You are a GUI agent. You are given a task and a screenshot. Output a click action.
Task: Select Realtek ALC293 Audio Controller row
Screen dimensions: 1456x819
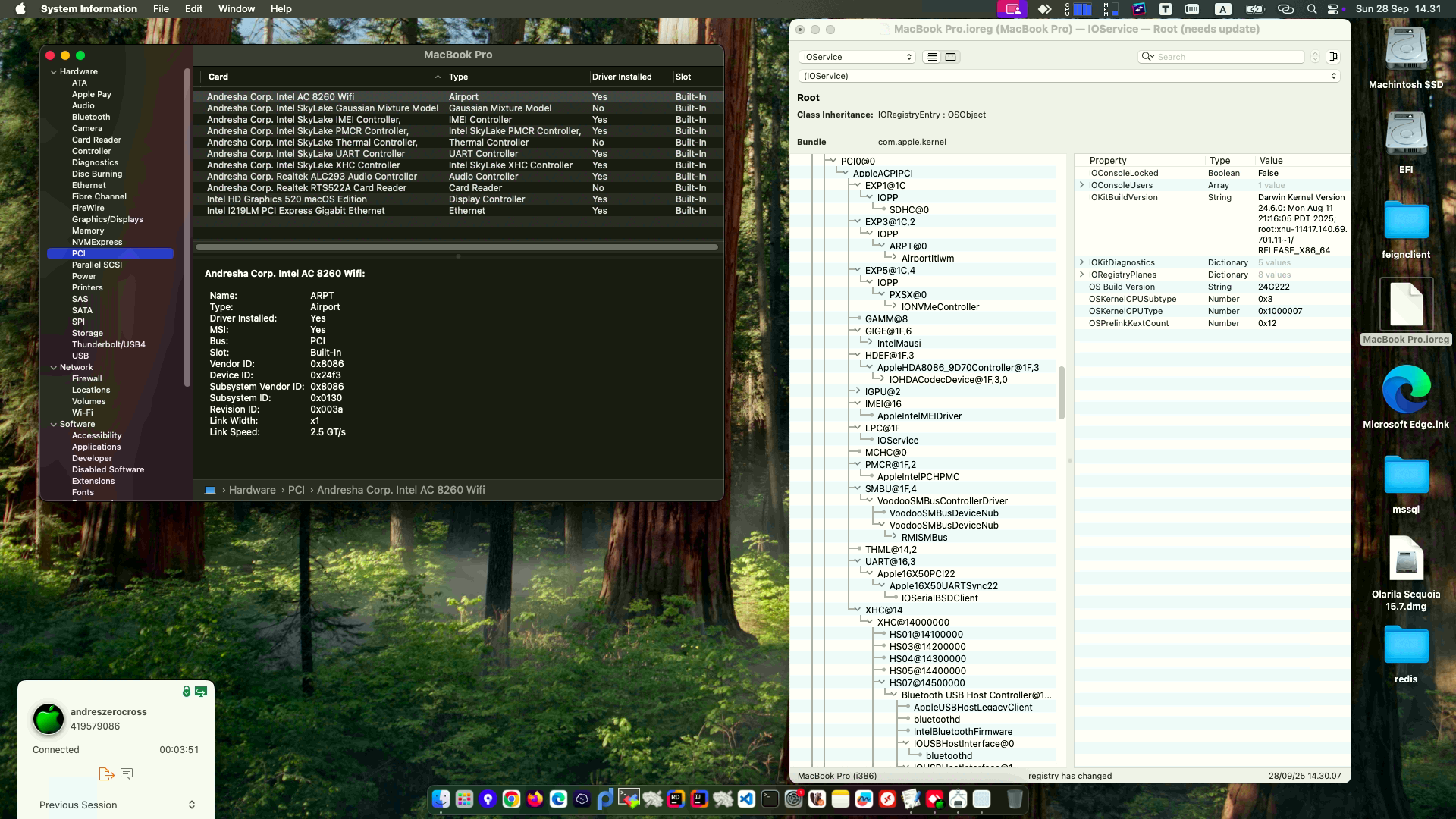(457, 177)
